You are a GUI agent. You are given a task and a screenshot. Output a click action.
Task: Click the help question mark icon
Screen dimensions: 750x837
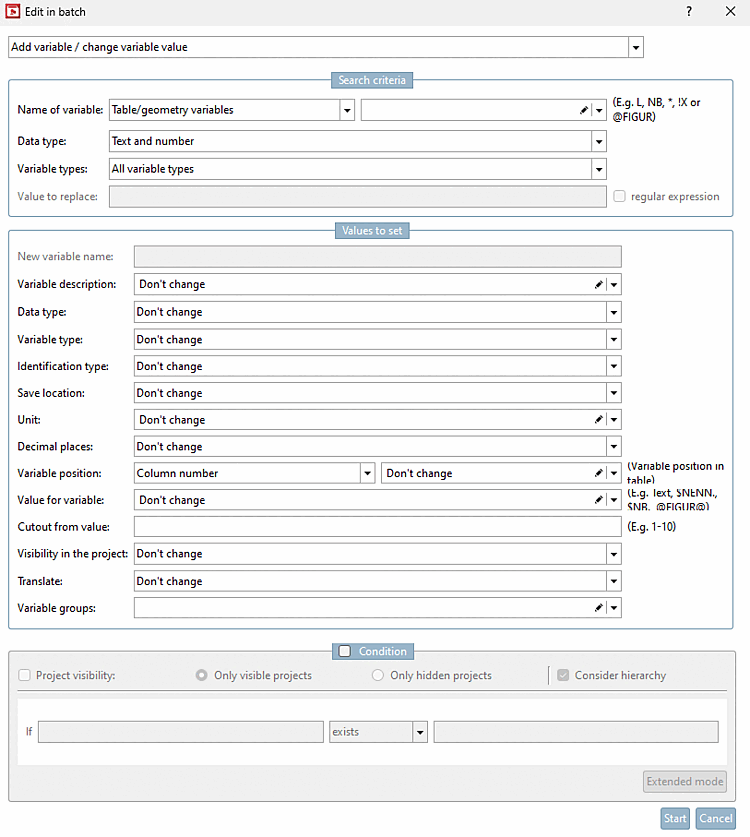click(x=688, y=12)
